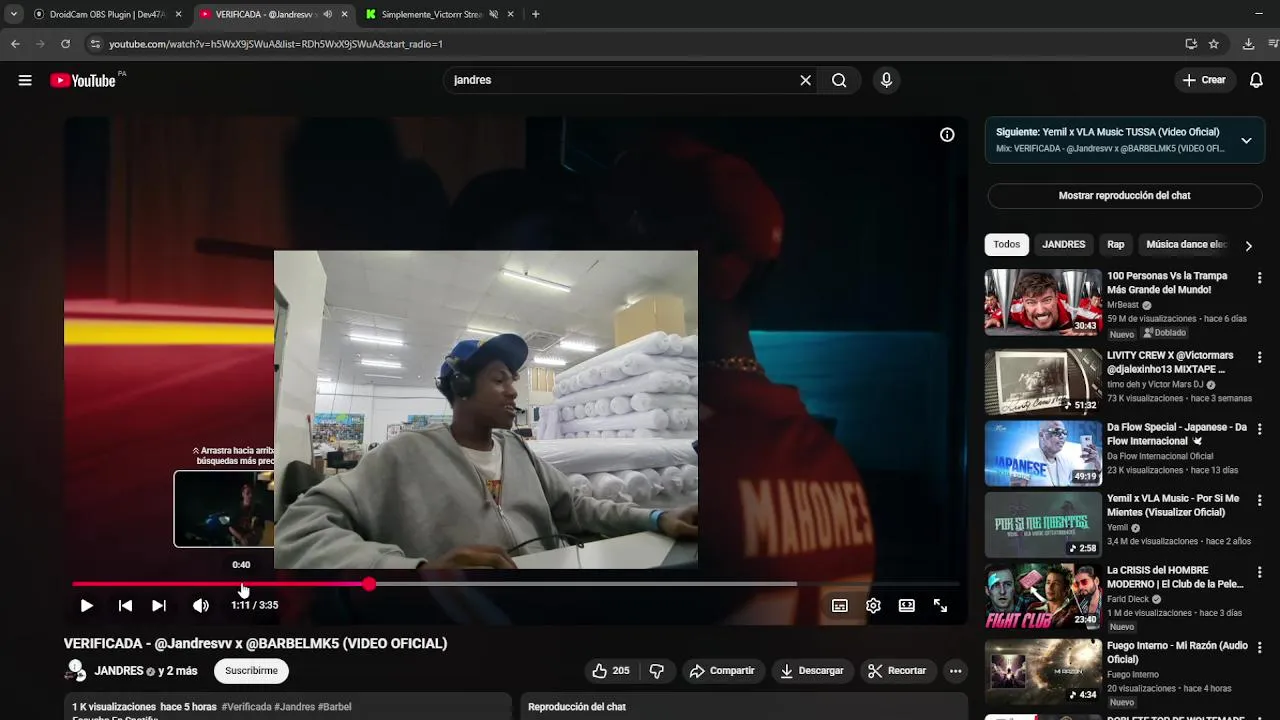This screenshot has height=720, width=1280.
Task: Mute the VERIFICADA tab audio
Action: tap(328, 15)
